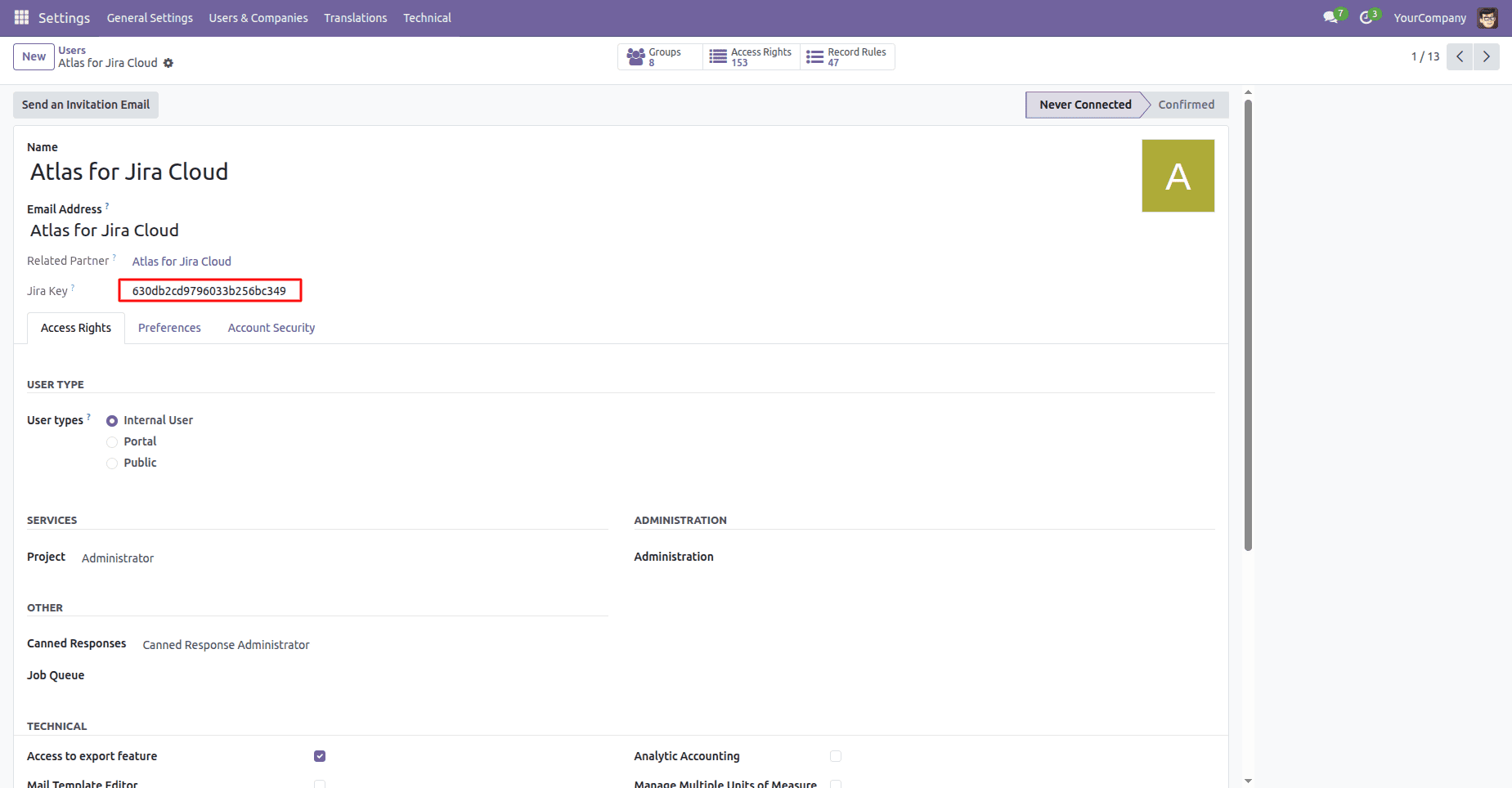
Task: Click the 1 / 13 record pager counter
Action: coord(1425,56)
